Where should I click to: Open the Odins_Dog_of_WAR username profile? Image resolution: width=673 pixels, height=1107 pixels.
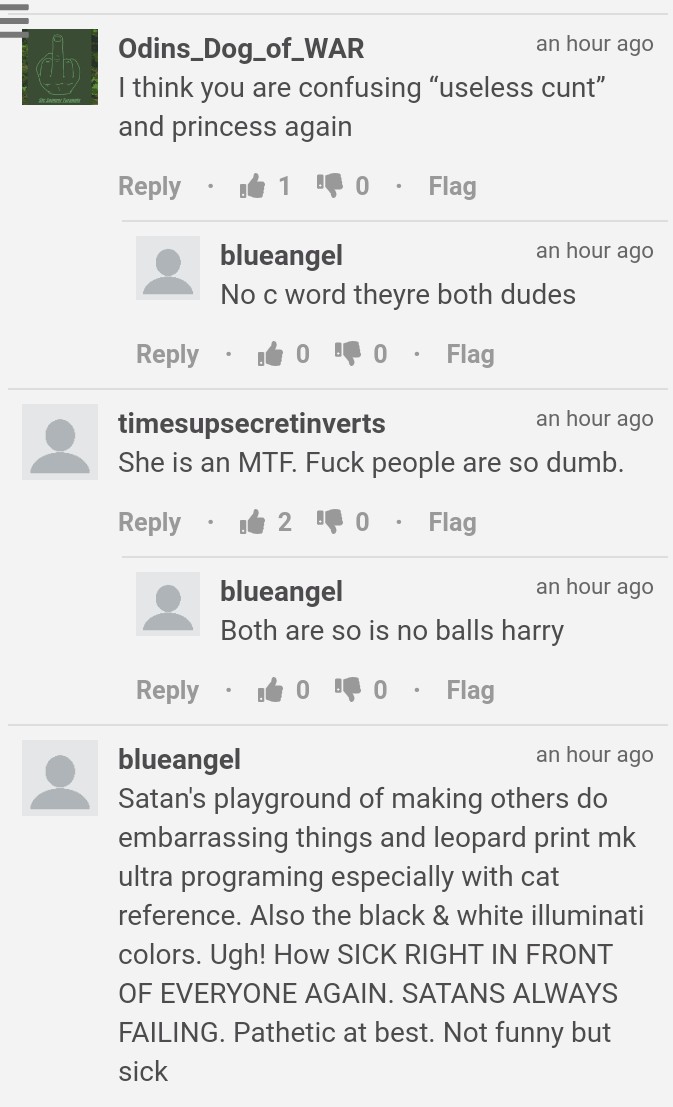[x=242, y=49]
